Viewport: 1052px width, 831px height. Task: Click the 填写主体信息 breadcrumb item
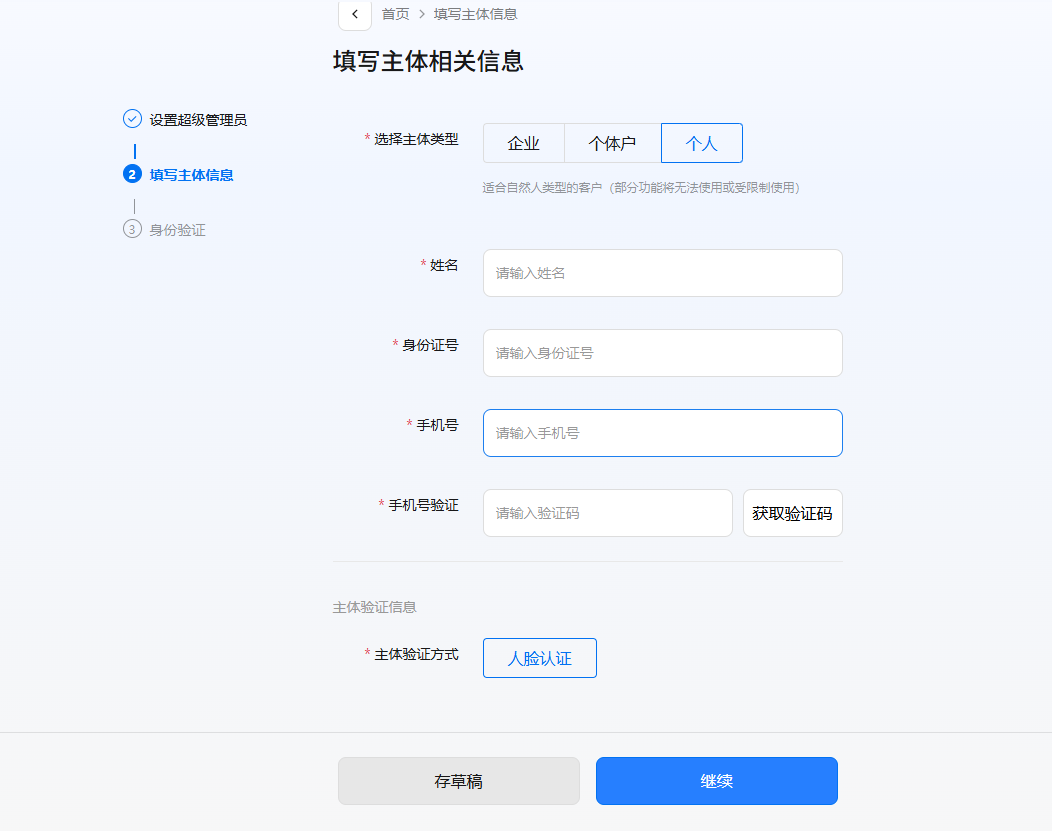[x=475, y=14]
